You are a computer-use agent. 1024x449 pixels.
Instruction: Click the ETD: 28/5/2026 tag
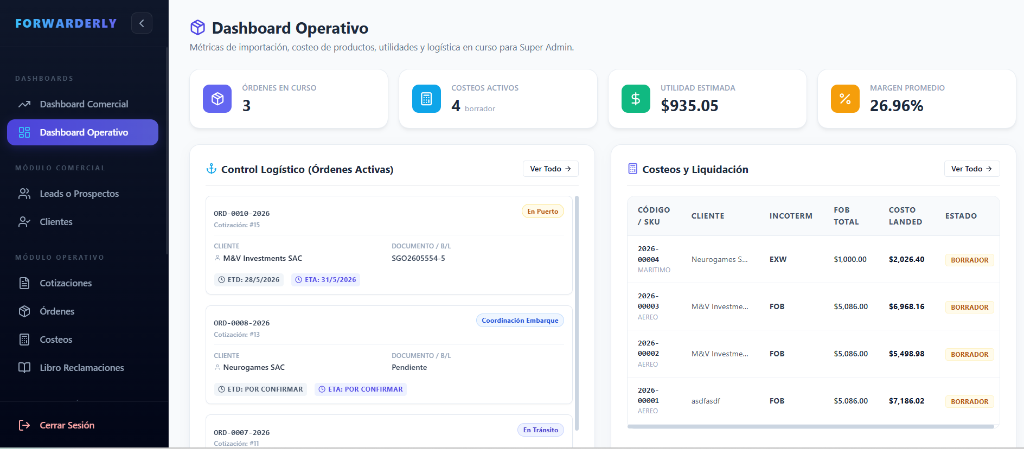[x=249, y=279]
